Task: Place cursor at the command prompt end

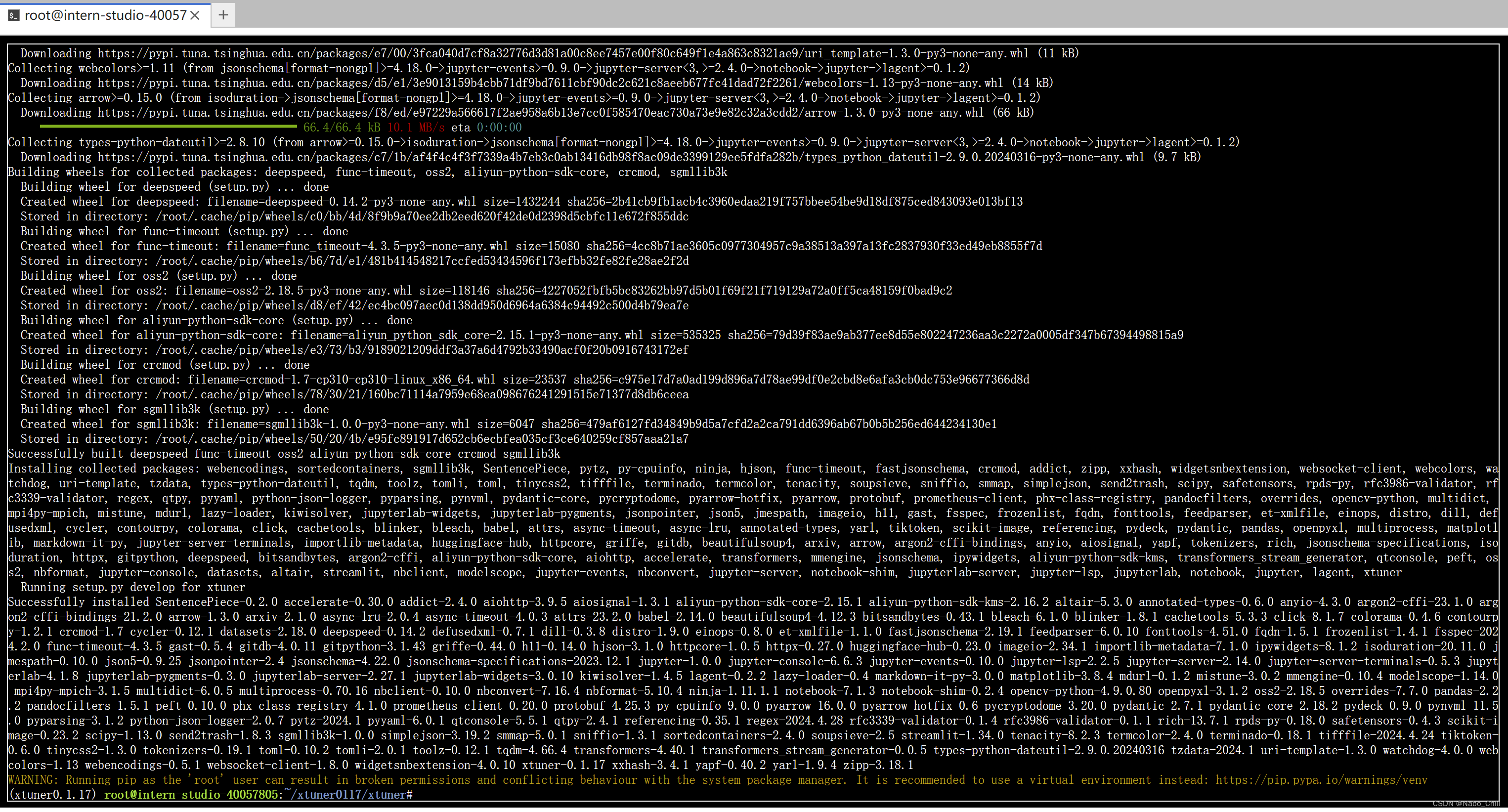Action: [417, 795]
